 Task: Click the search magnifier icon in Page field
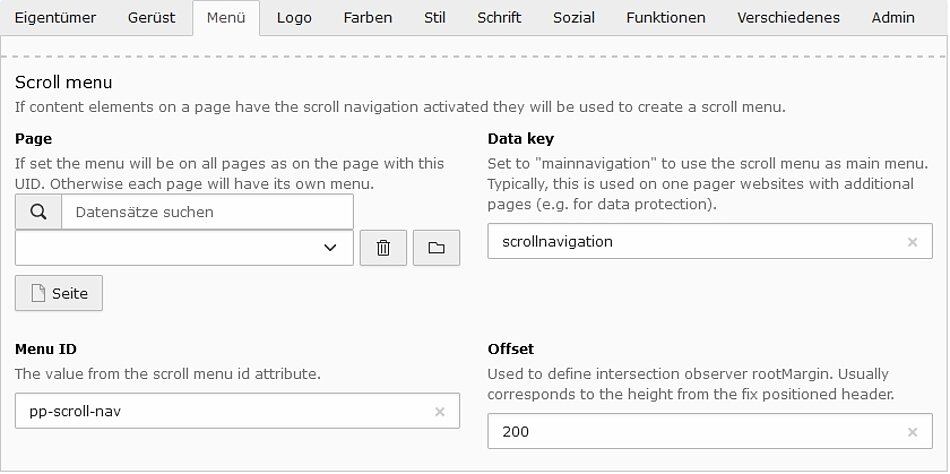point(39,212)
